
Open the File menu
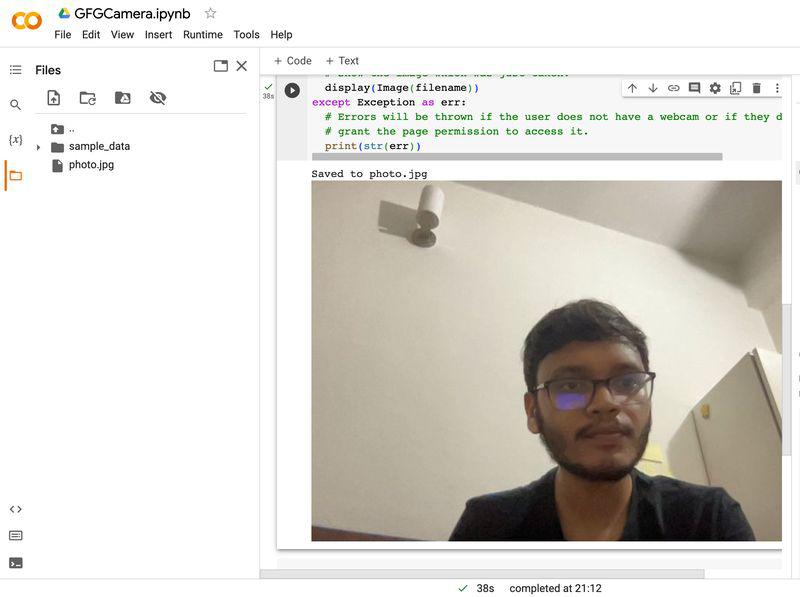(x=63, y=35)
